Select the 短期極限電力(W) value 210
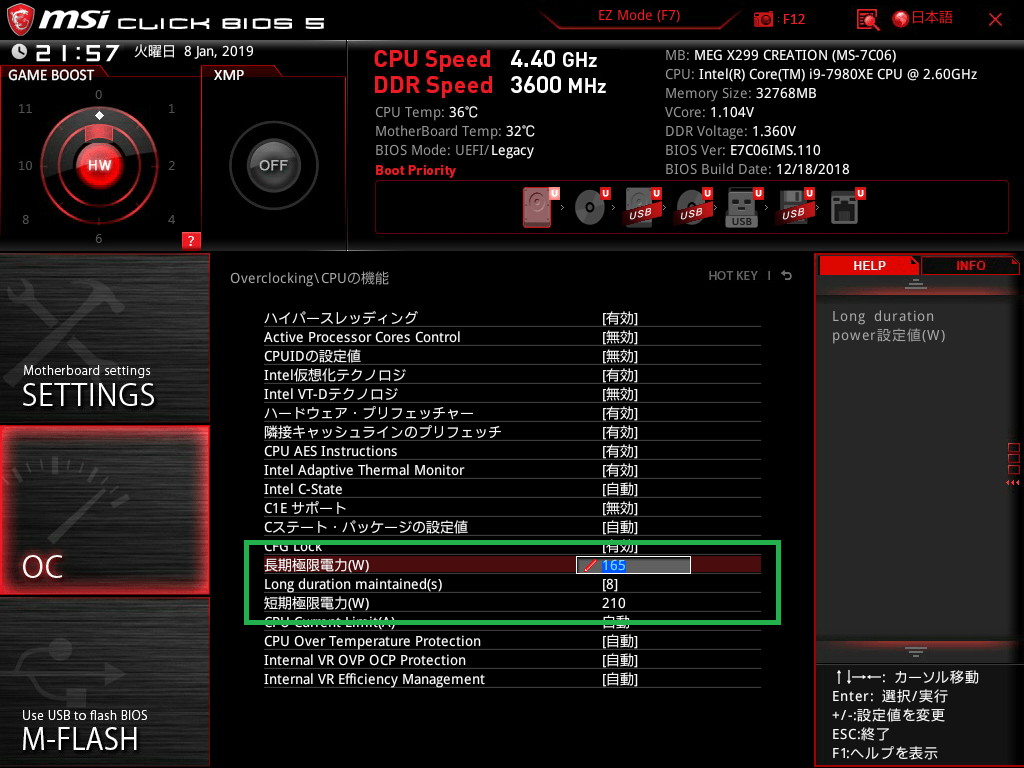This screenshot has width=1024, height=768. point(613,603)
